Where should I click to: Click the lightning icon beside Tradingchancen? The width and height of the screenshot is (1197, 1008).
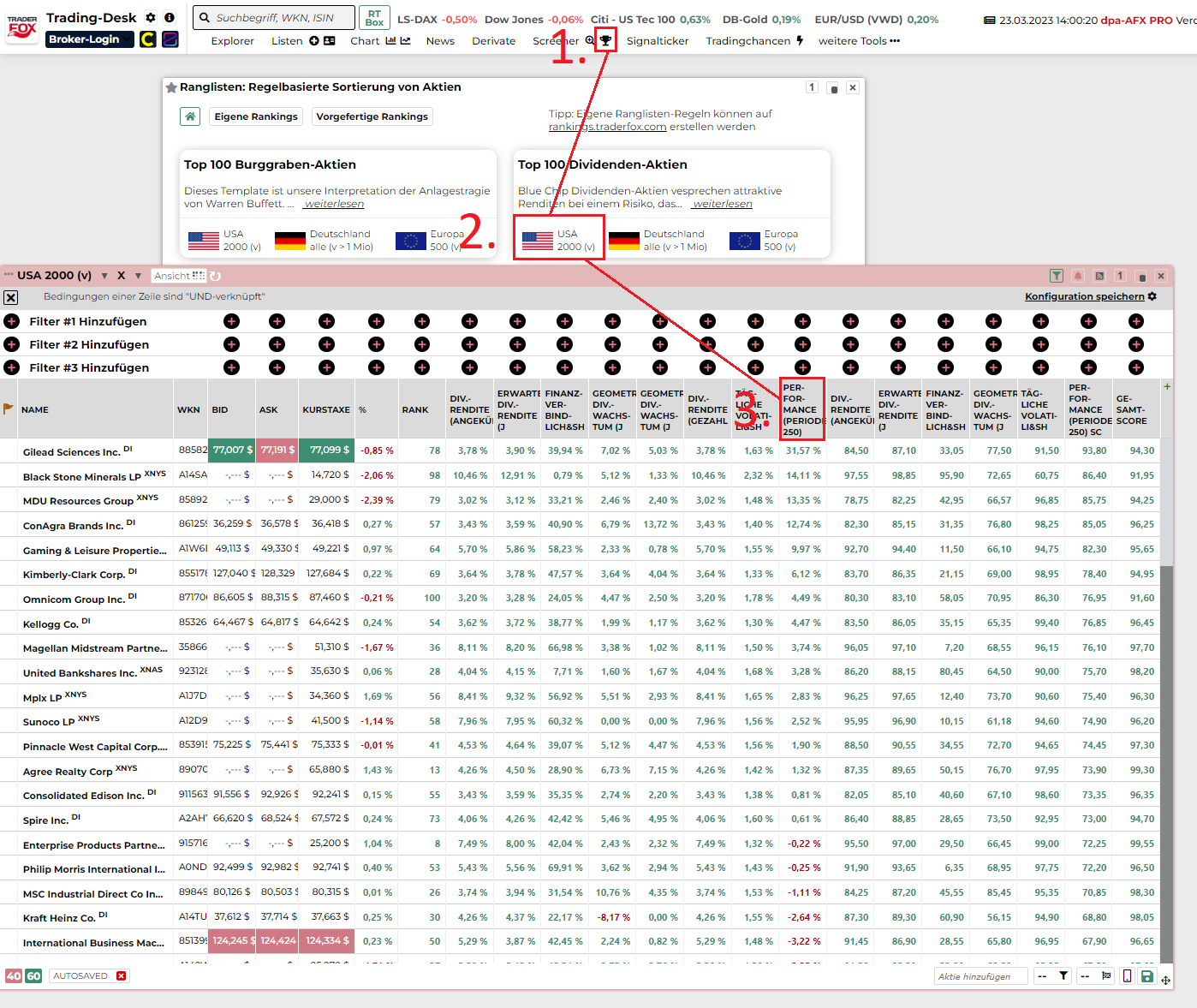(800, 40)
